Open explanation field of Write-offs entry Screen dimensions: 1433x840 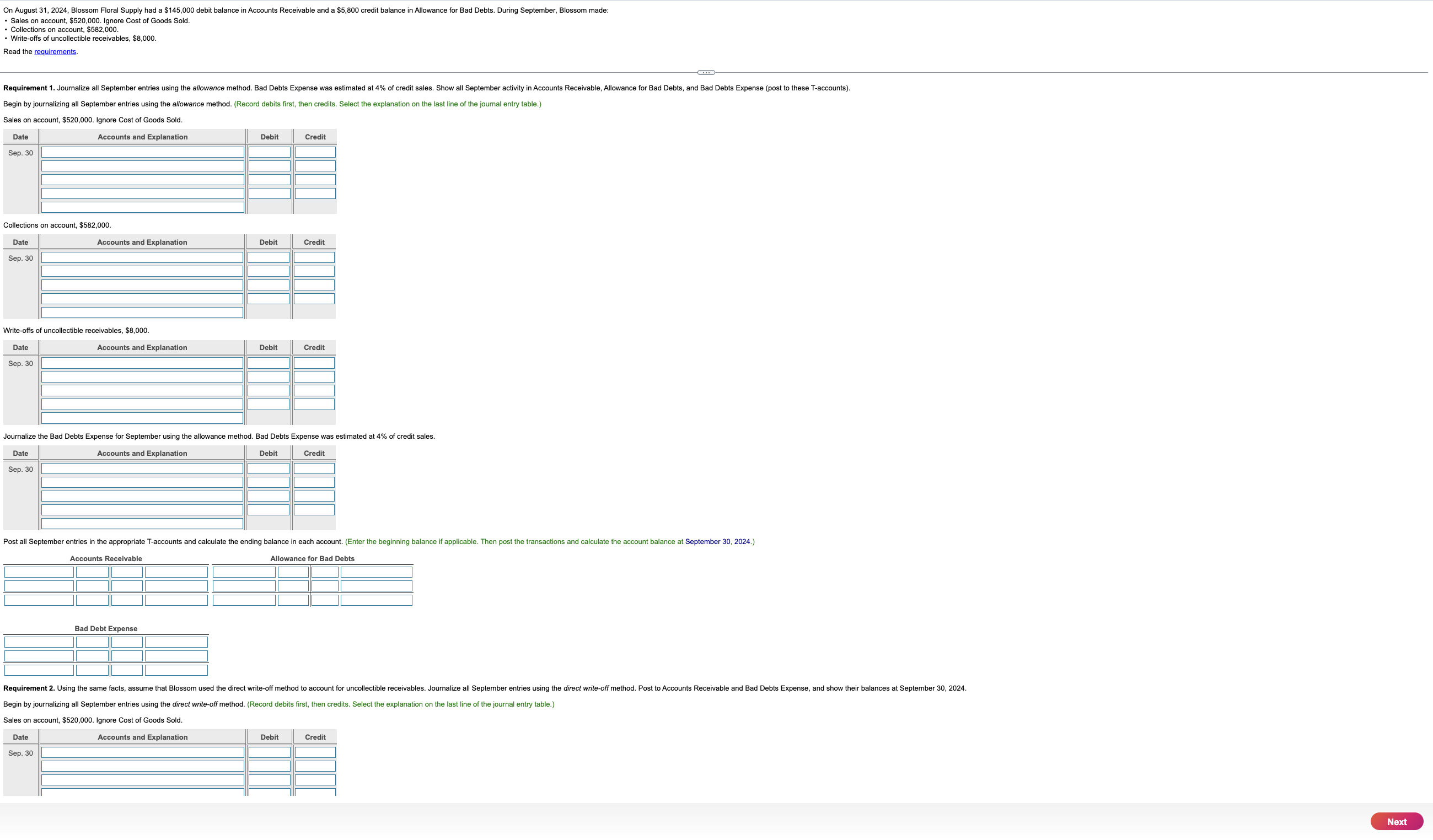click(x=142, y=418)
